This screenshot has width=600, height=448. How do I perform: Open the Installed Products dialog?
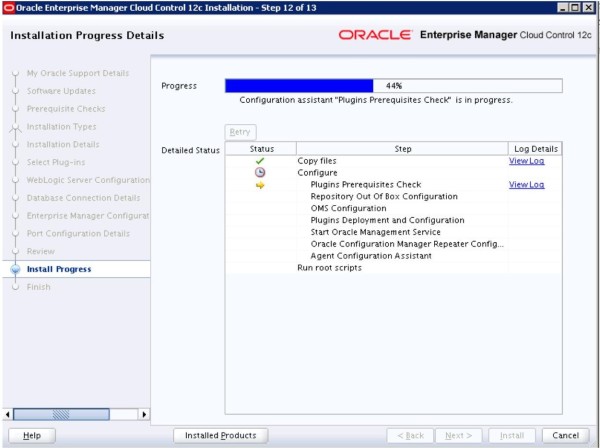click(220, 435)
